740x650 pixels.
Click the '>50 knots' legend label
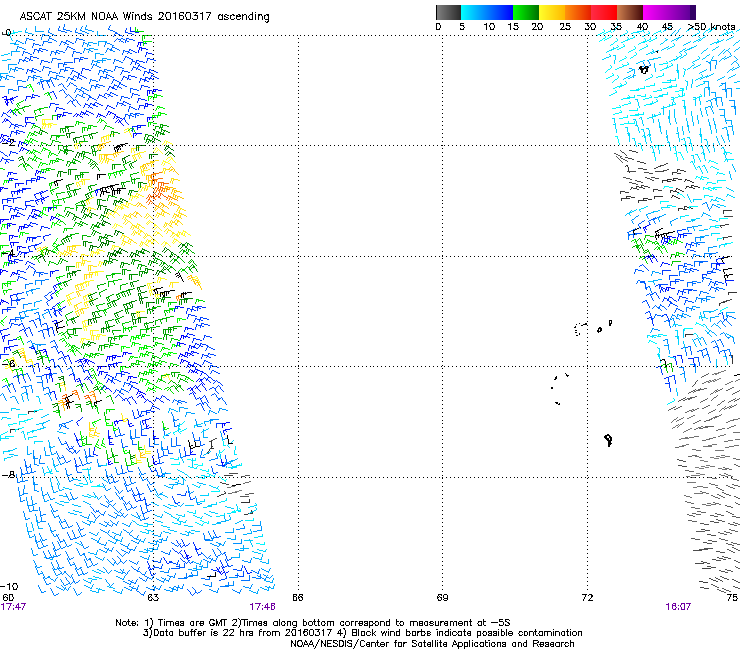(711, 27)
